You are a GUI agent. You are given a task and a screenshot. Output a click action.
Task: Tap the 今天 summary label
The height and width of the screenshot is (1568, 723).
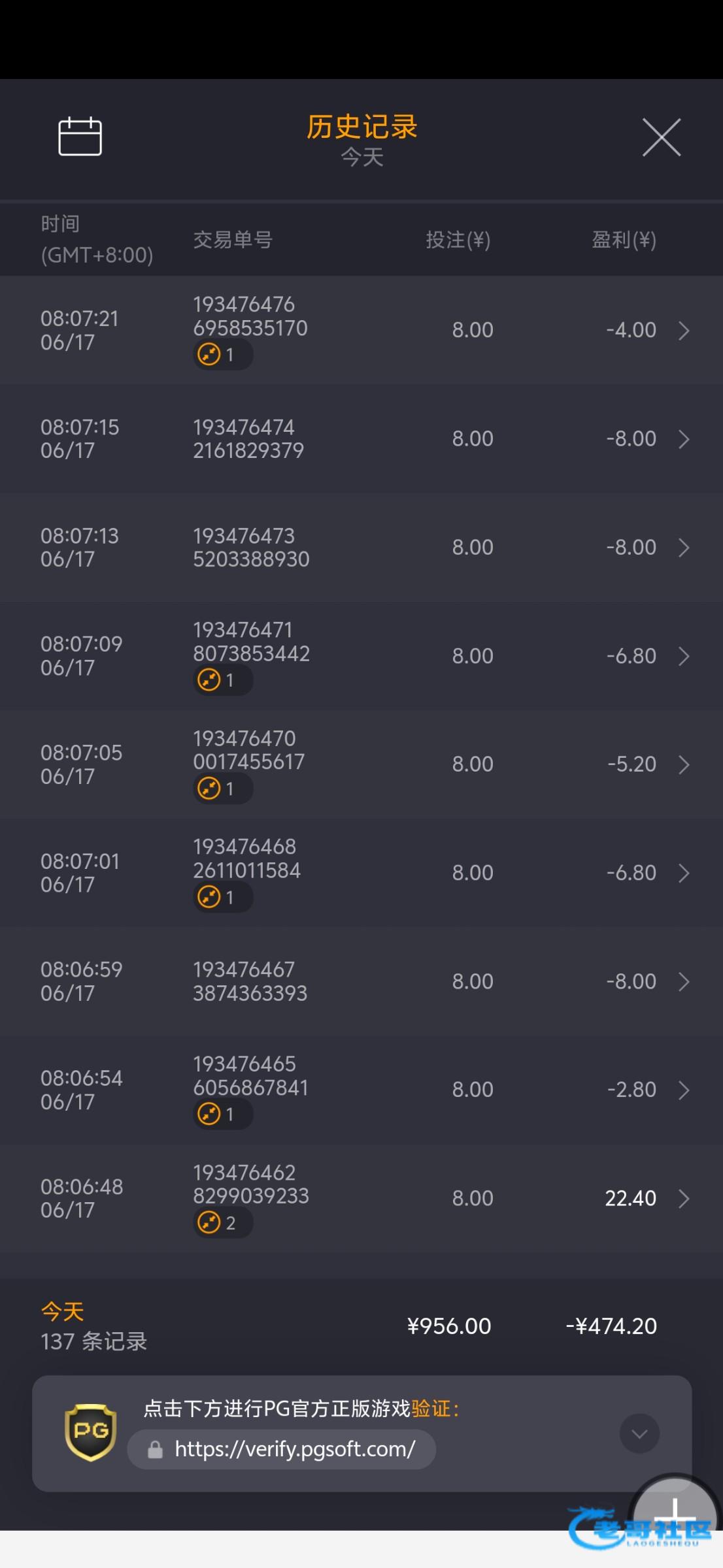63,1311
